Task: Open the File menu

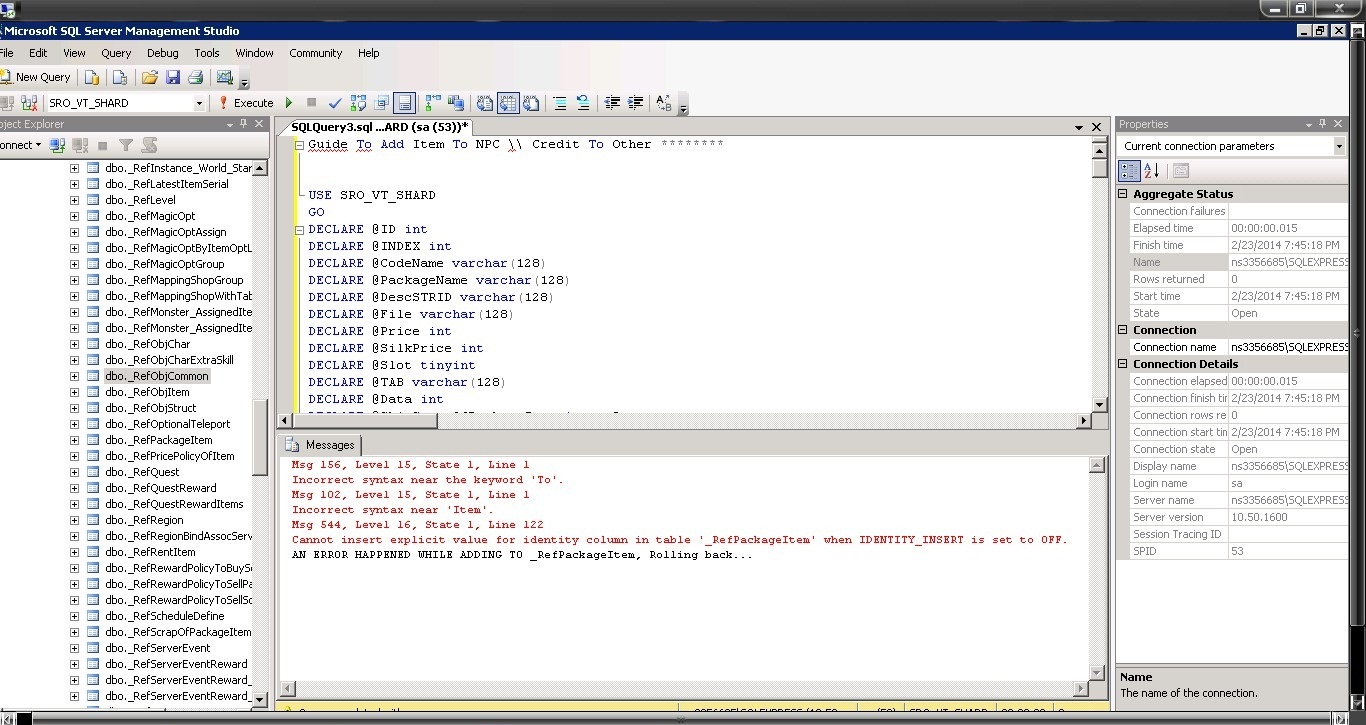Action: pos(7,53)
